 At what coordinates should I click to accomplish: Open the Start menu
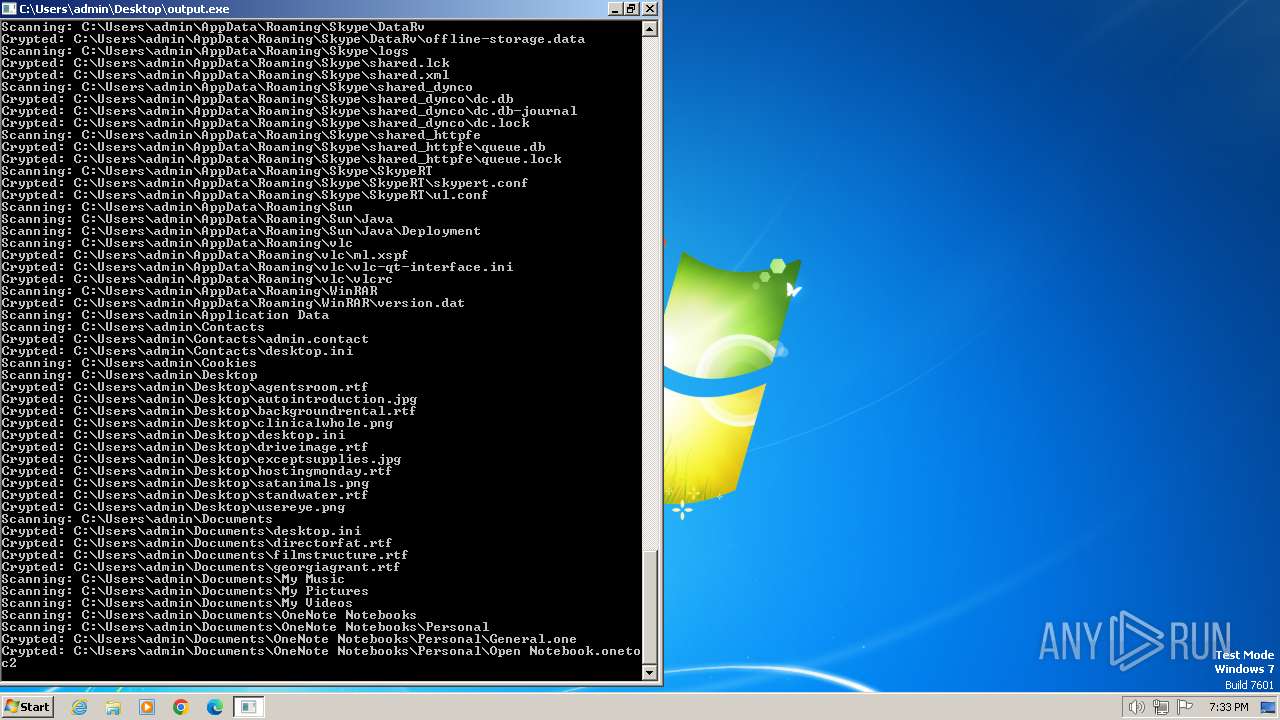(27, 707)
